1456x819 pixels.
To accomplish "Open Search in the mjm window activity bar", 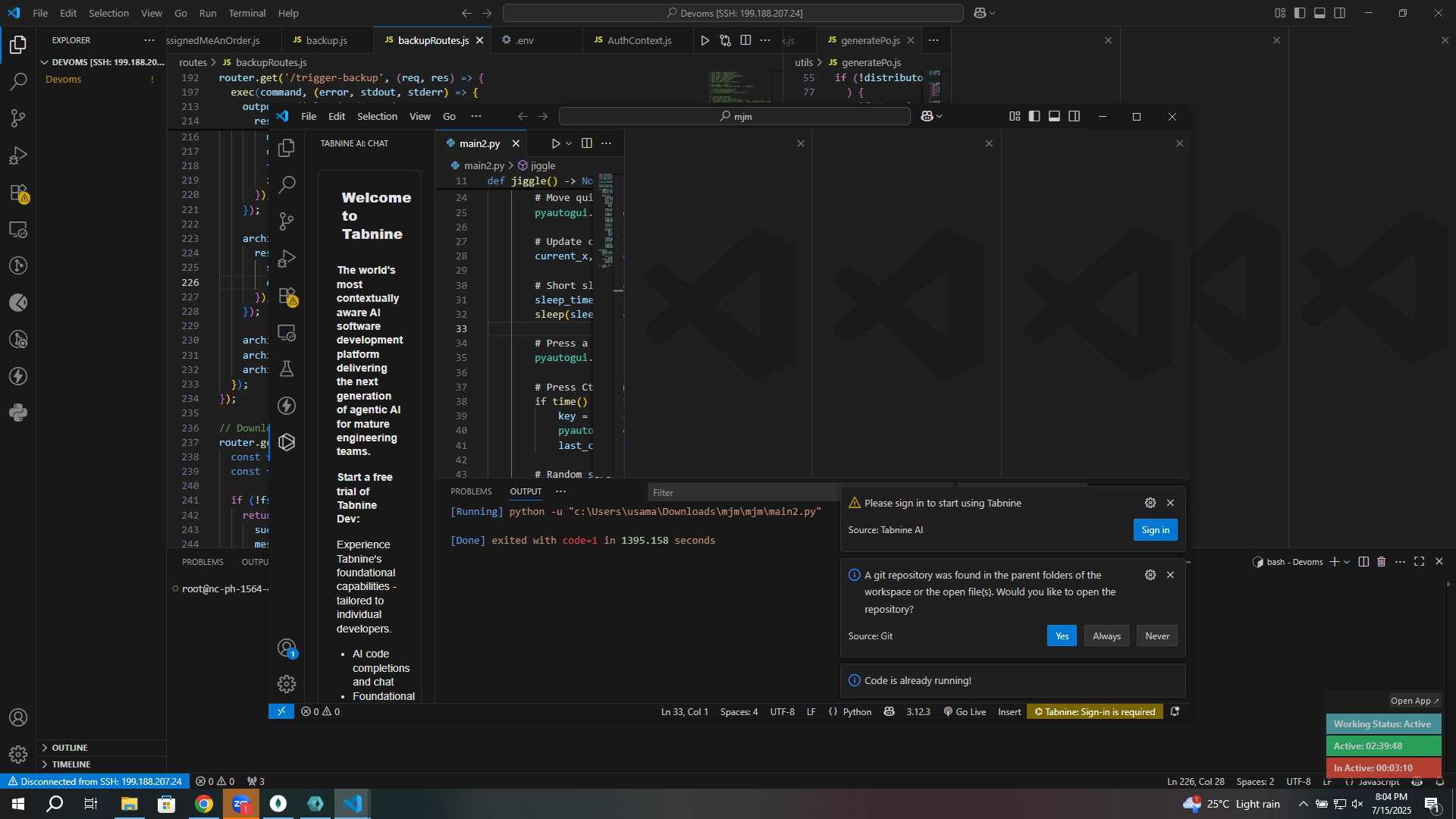I will pos(287,184).
